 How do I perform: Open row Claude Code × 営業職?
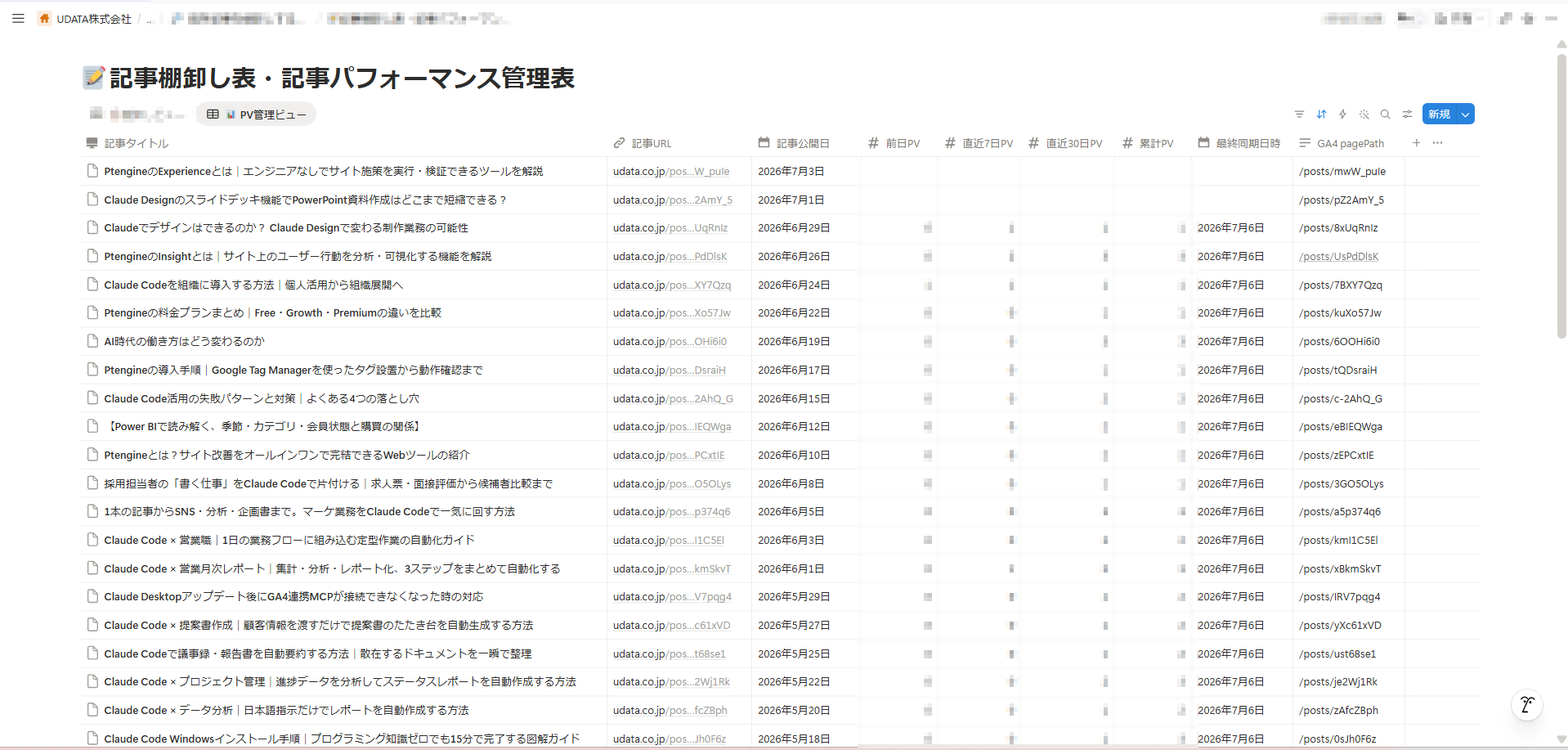(x=289, y=540)
